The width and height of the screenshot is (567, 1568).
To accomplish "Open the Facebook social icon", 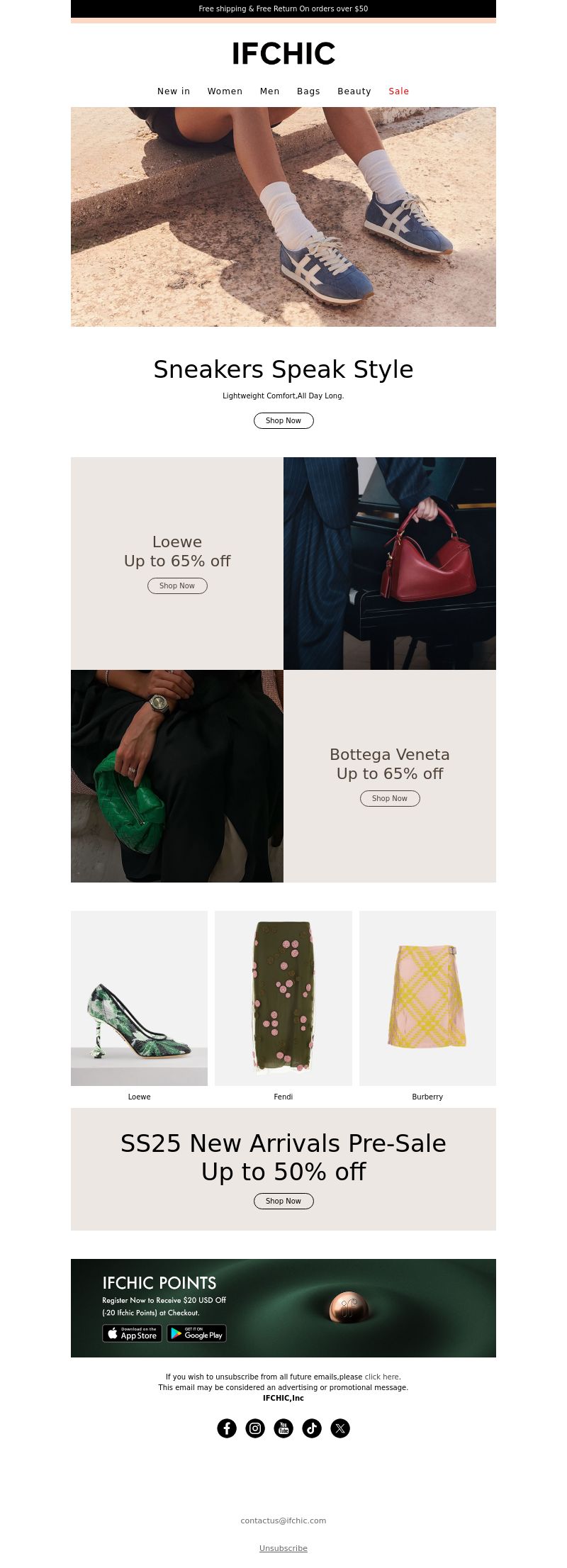I will pos(227,1428).
